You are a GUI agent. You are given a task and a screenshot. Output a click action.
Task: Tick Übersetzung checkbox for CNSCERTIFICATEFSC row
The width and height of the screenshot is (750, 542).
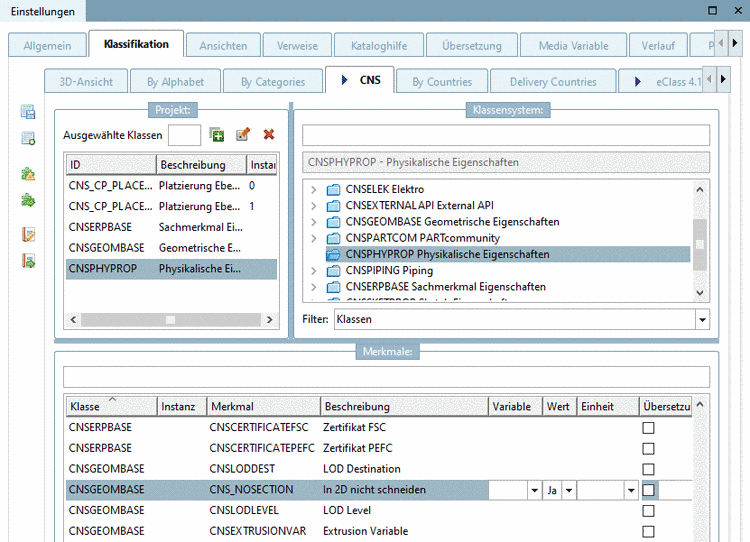tap(648, 427)
